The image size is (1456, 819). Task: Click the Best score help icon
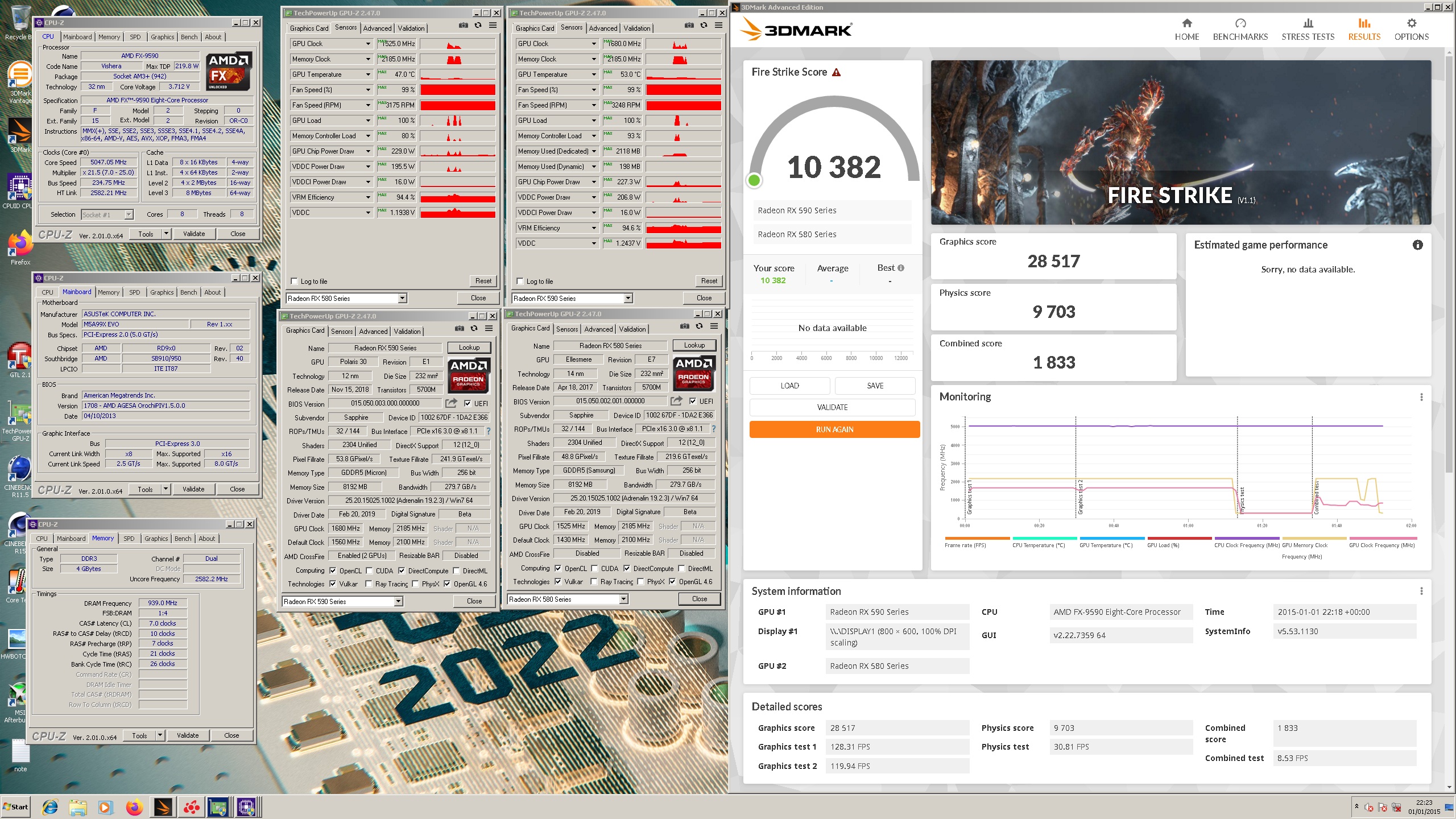[901, 268]
